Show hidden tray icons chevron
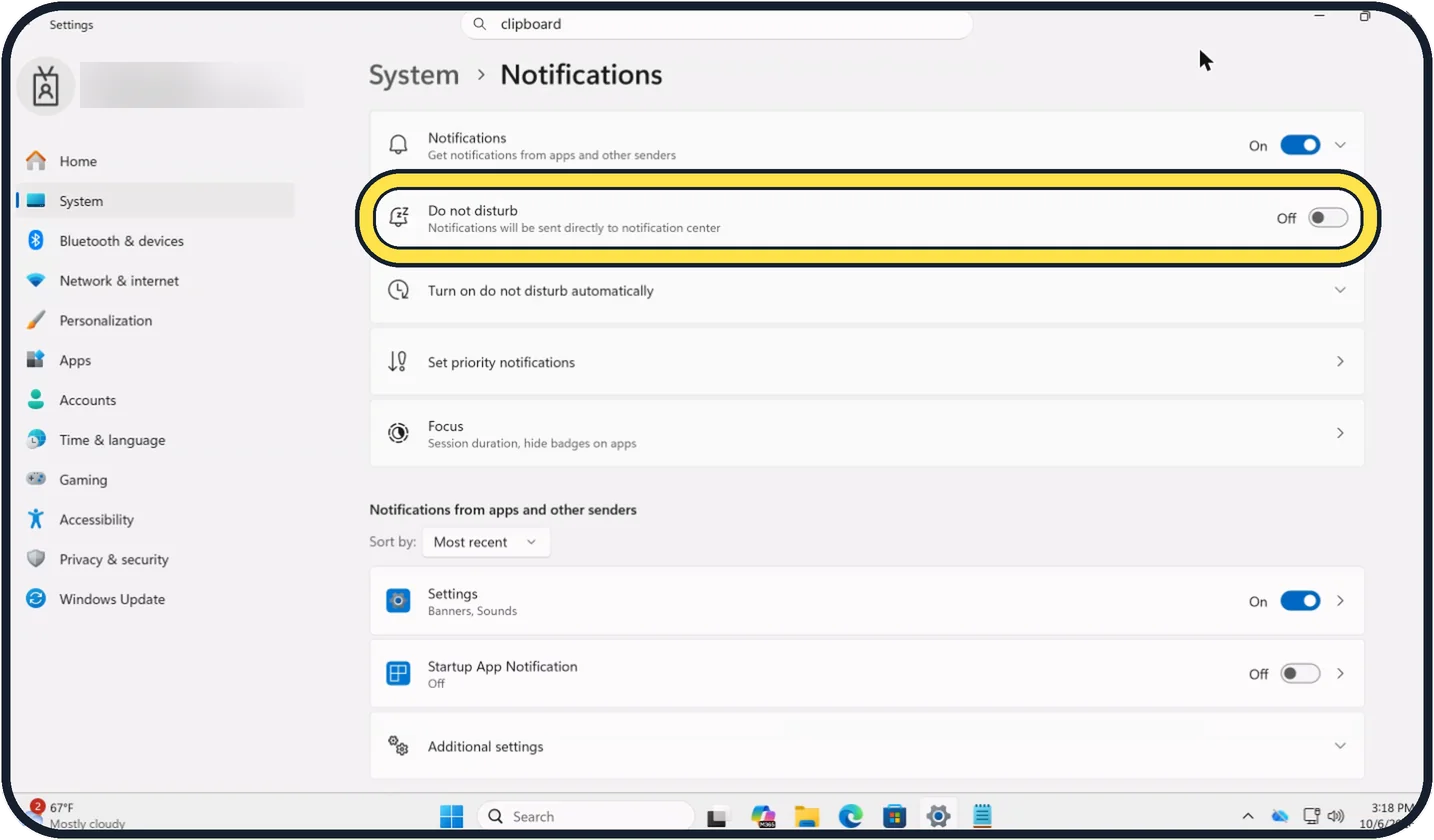Image resolution: width=1434 pixels, height=840 pixels. 1248,816
